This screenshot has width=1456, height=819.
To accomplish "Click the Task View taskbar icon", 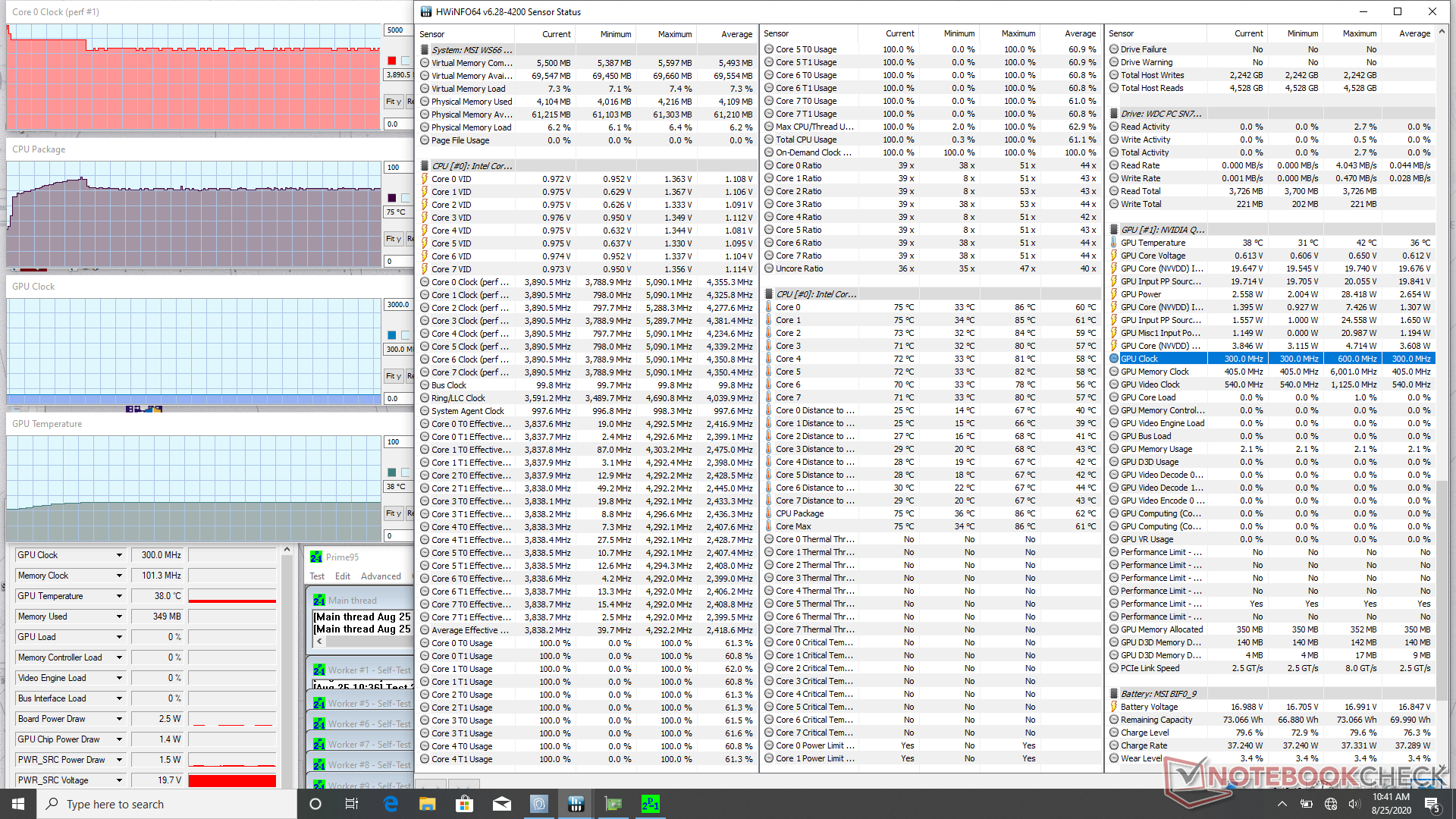I will click(x=351, y=804).
